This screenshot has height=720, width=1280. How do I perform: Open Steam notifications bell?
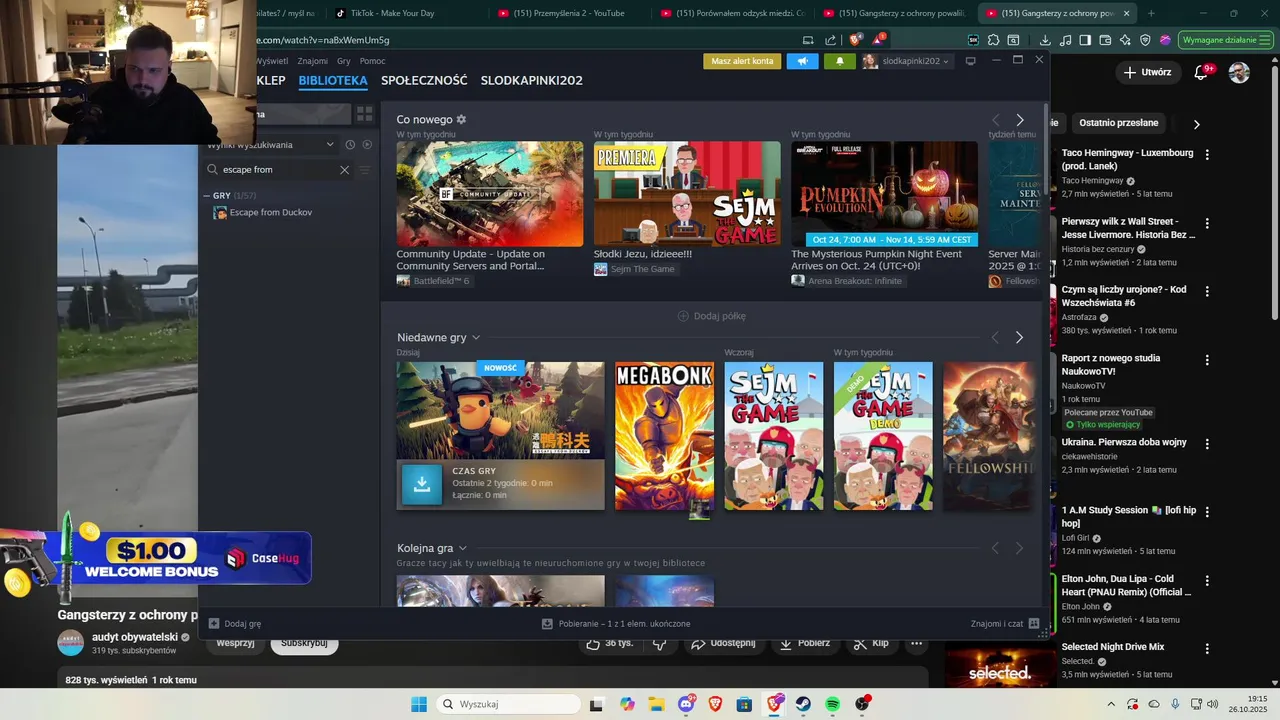pyautogui.click(x=839, y=61)
